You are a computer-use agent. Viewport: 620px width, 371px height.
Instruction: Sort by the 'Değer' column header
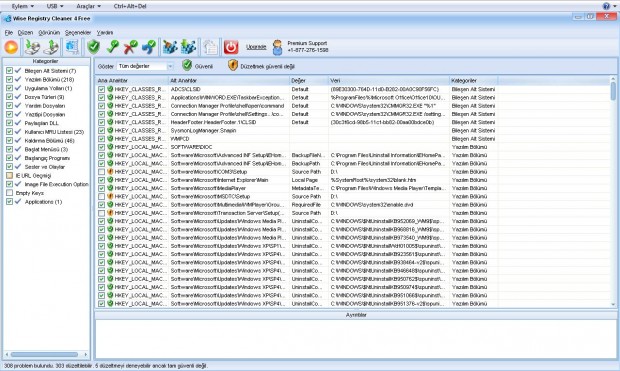coord(308,80)
